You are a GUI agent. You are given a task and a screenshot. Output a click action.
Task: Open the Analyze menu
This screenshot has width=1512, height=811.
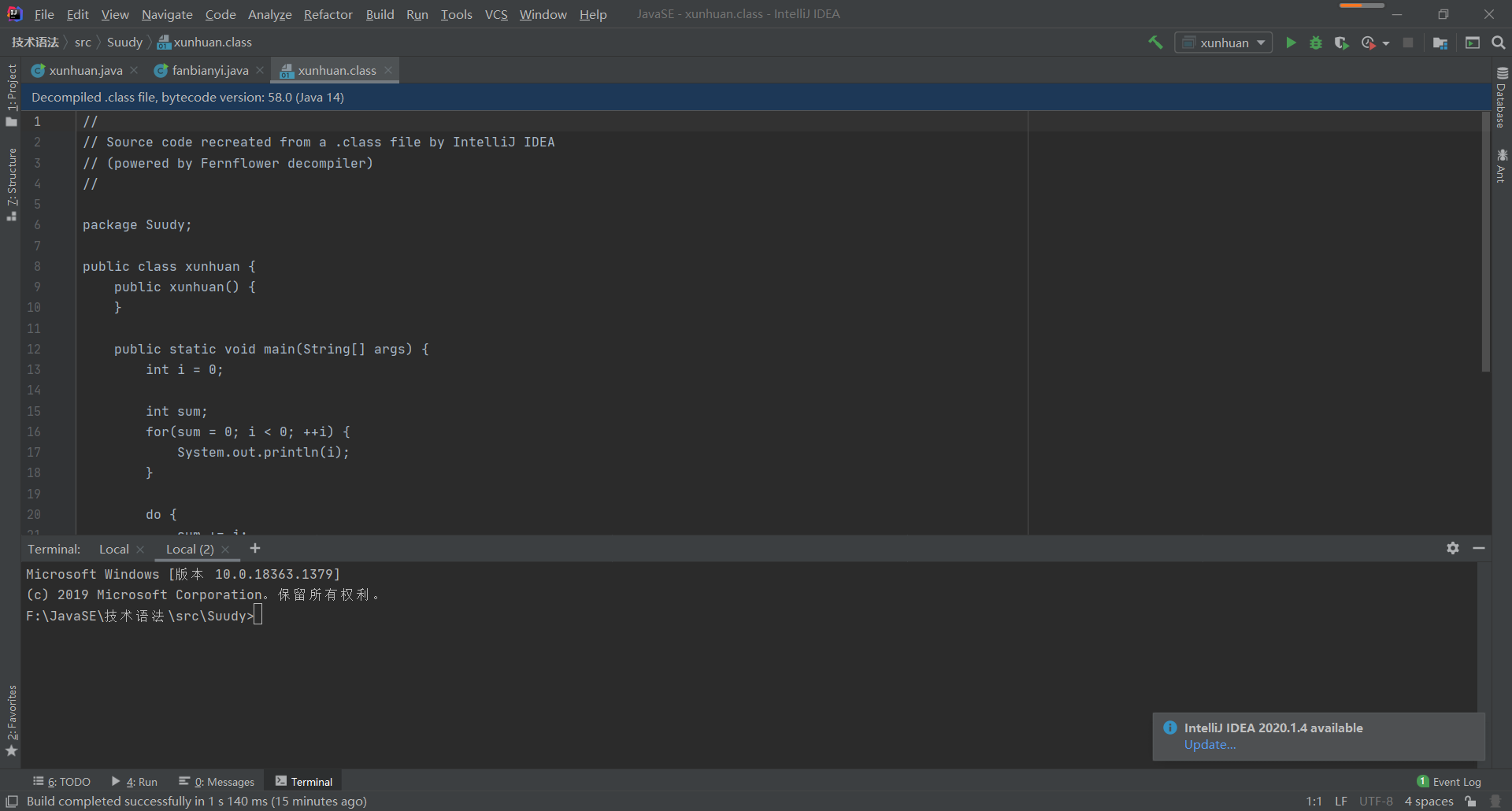pos(269,14)
